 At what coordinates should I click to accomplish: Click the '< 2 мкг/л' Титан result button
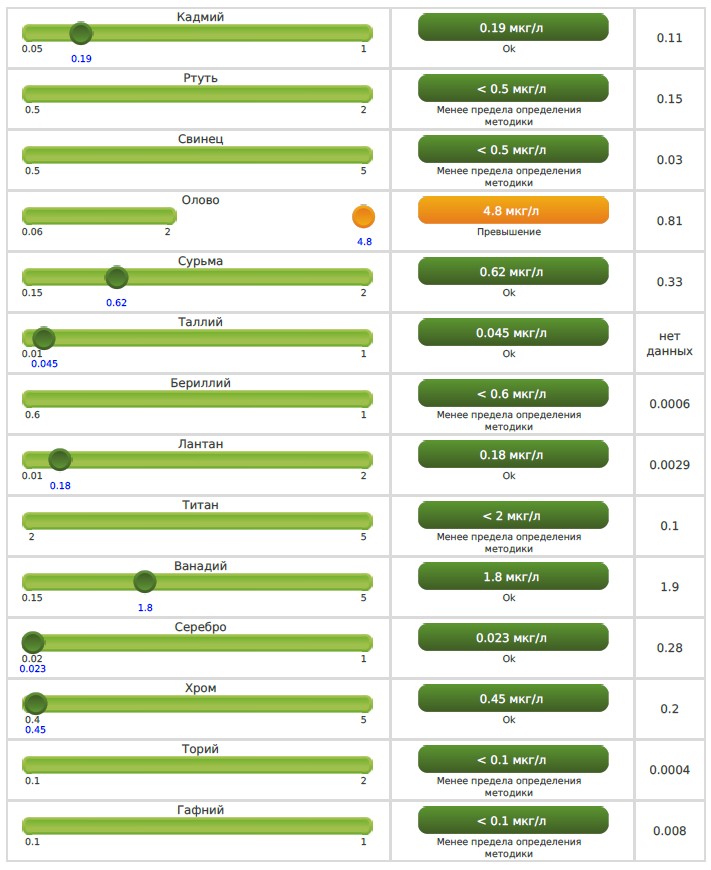click(x=513, y=516)
